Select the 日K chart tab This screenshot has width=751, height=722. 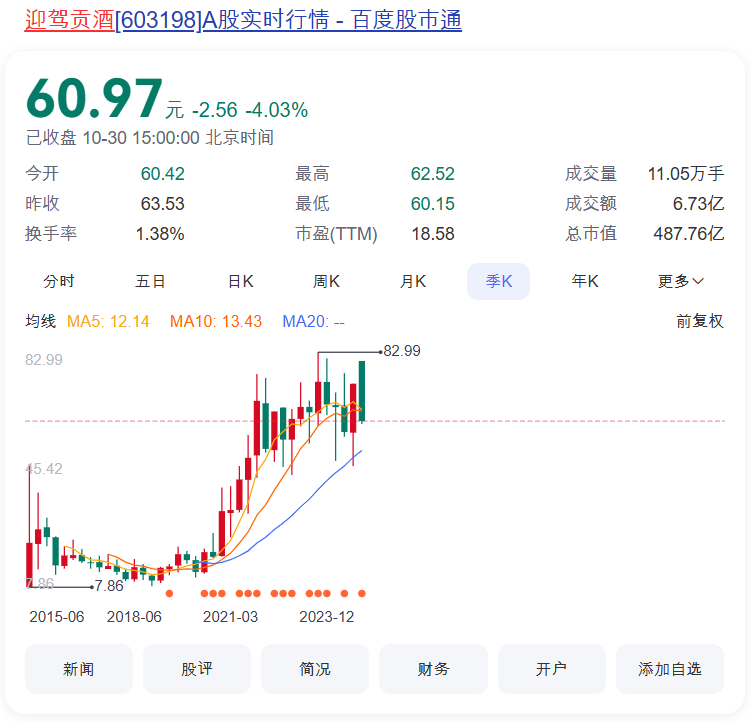241,281
